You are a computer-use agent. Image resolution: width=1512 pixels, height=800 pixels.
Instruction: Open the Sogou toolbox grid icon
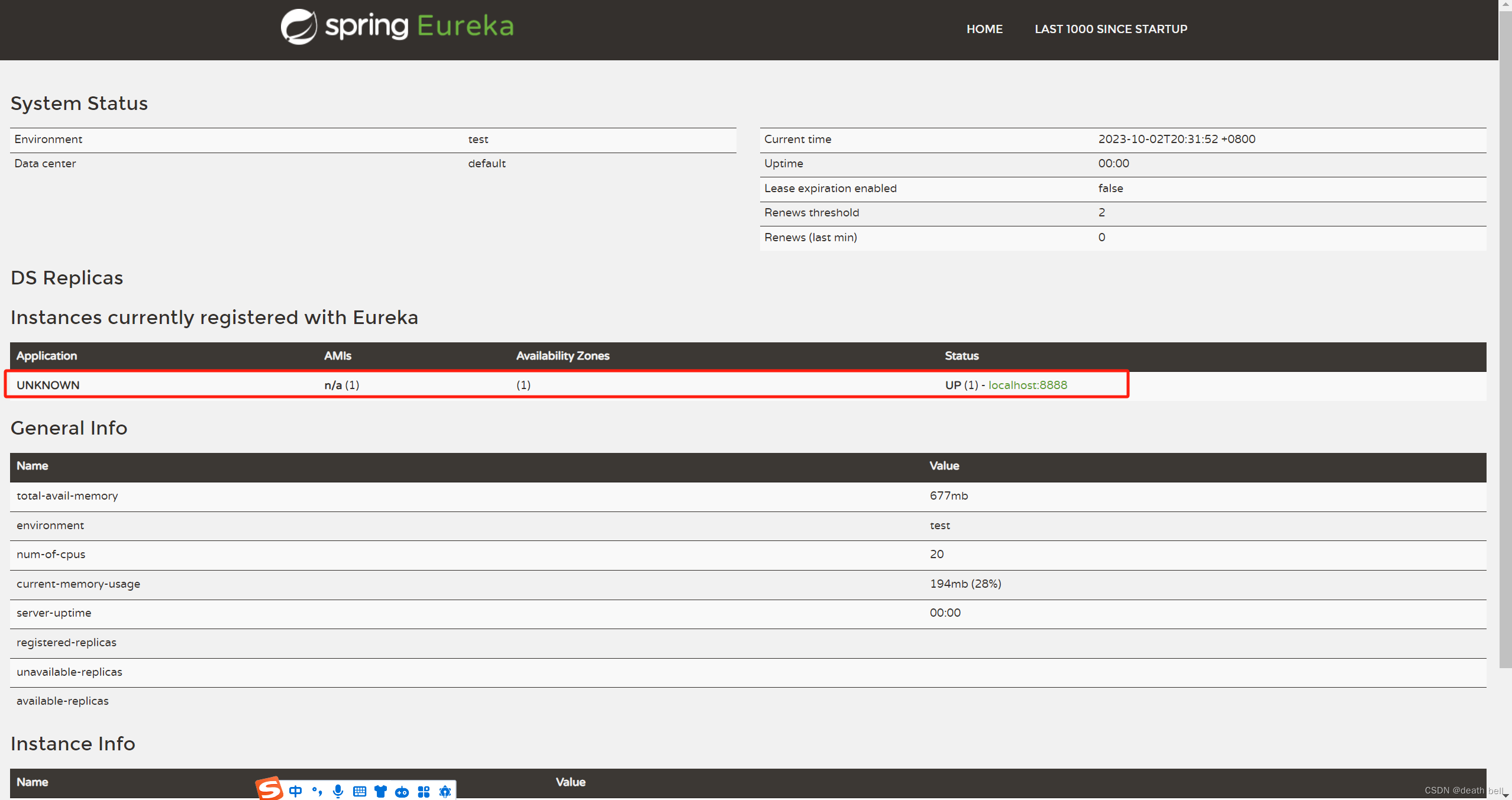(424, 791)
